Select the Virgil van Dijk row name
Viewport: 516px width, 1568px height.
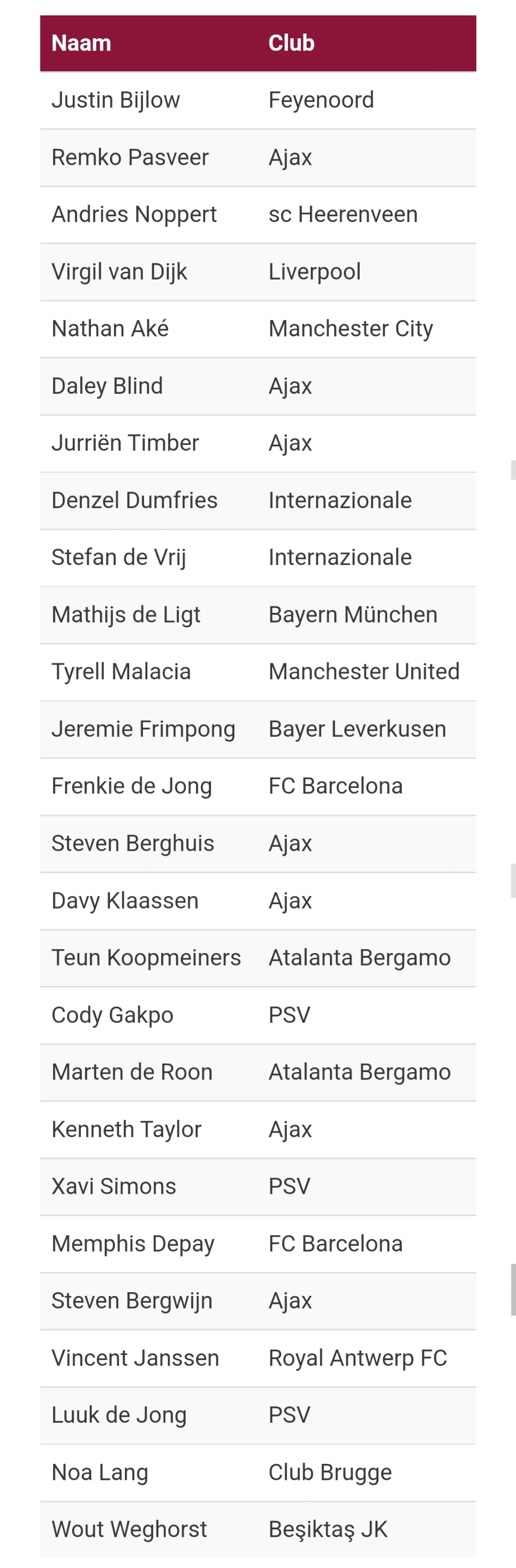coord(119,272)
